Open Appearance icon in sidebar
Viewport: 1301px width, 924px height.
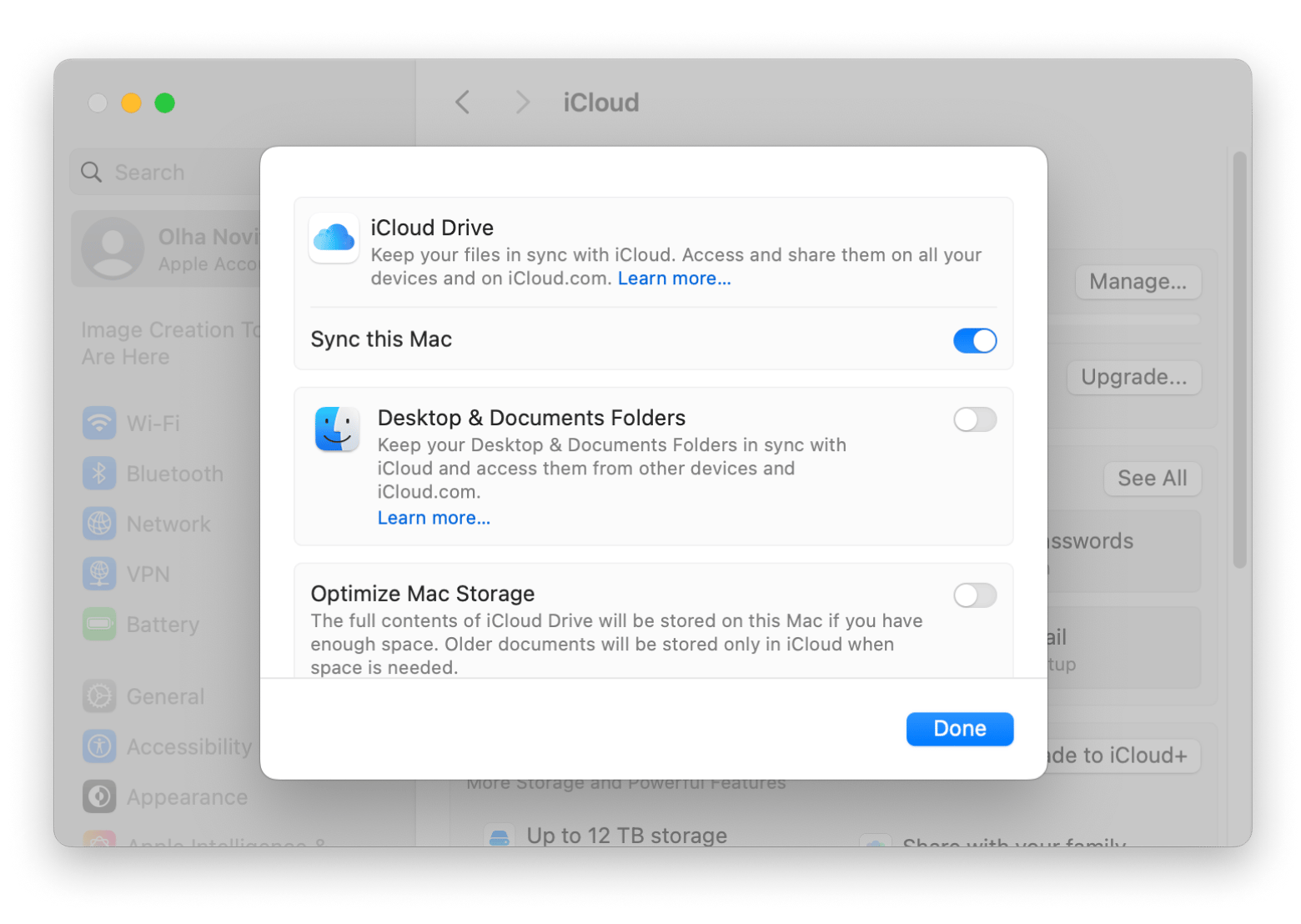pyautogui.click(x=99, y=796)
